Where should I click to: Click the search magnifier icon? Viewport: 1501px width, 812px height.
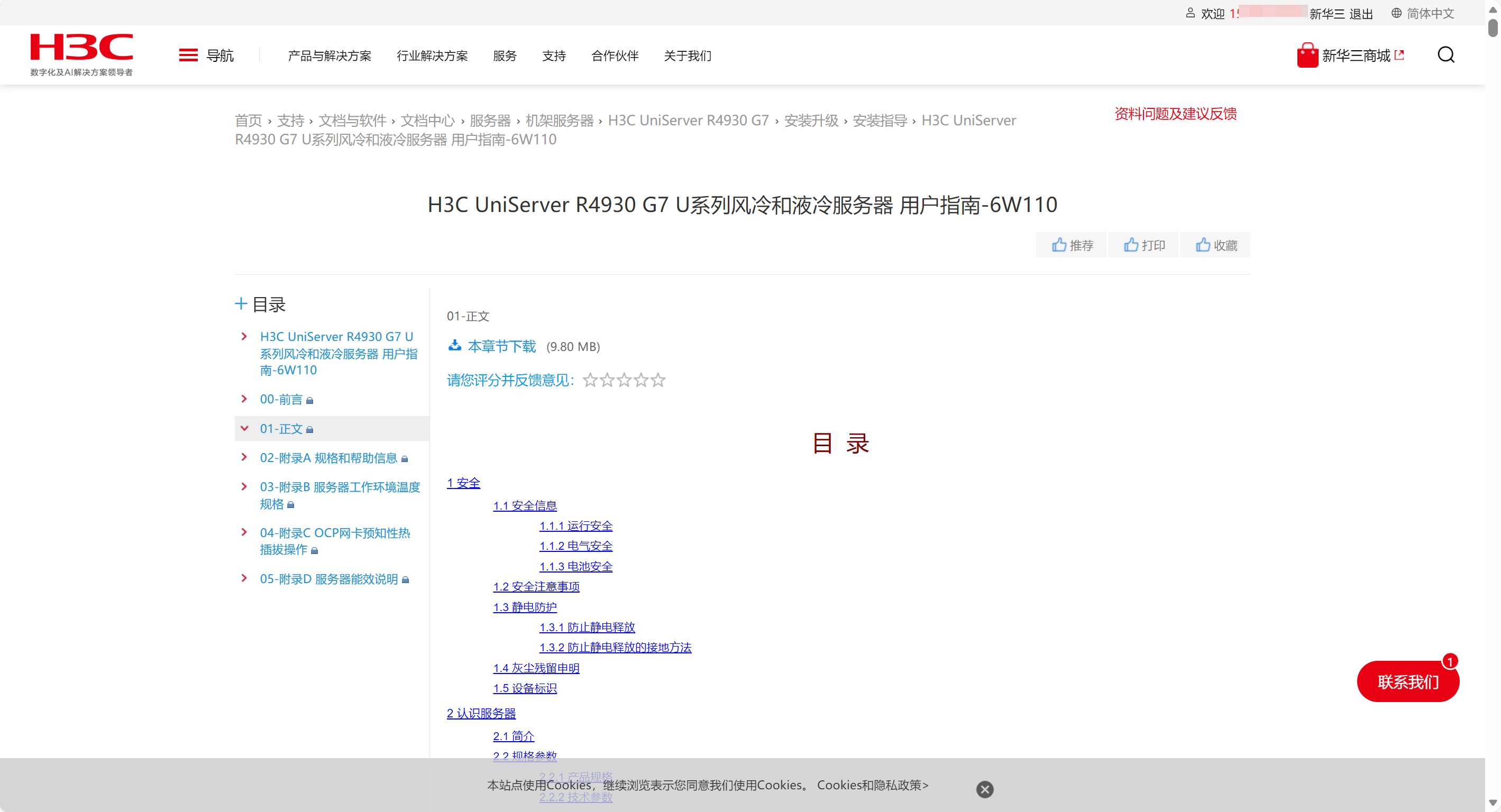tap(1445, 56)
